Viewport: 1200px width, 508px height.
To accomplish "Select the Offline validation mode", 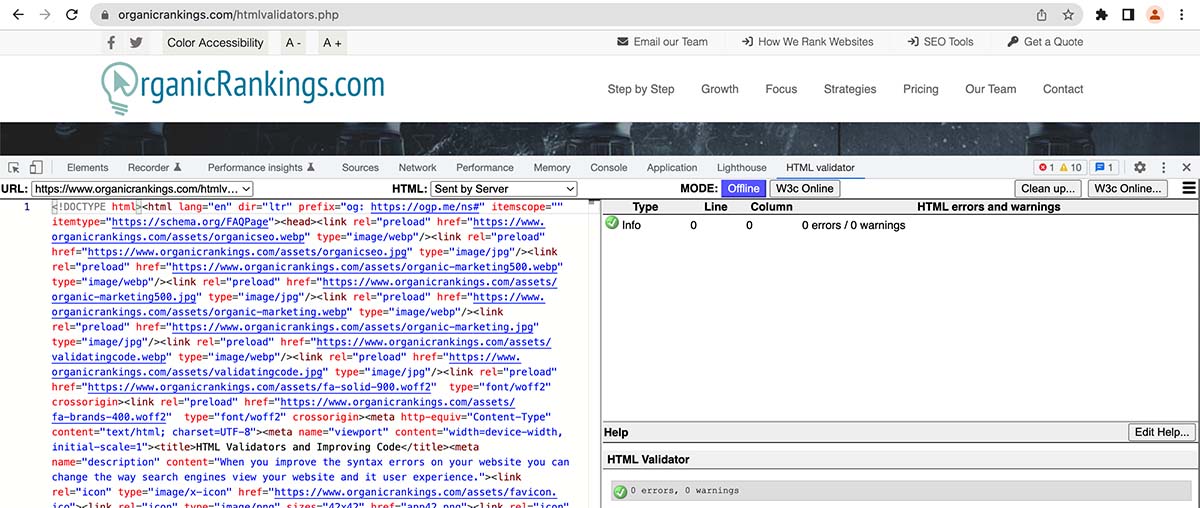I will point(743,188).
